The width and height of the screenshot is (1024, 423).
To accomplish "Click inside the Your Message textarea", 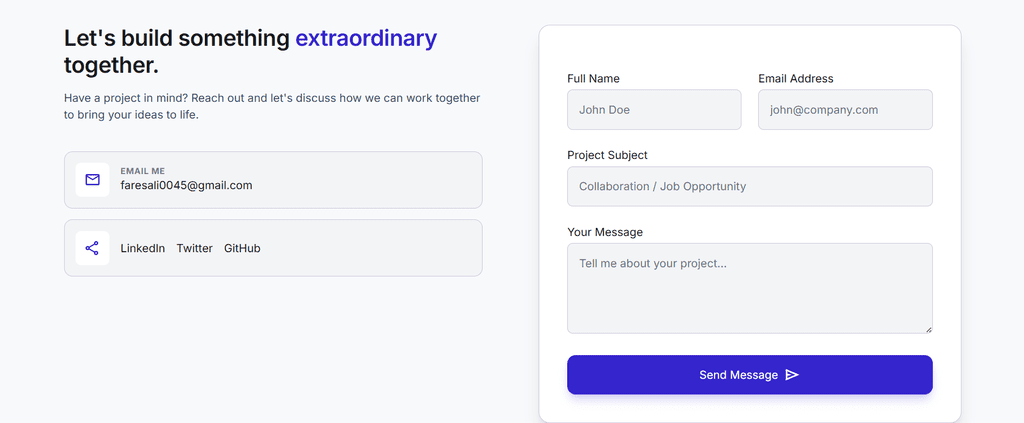I will click(750, 289).
